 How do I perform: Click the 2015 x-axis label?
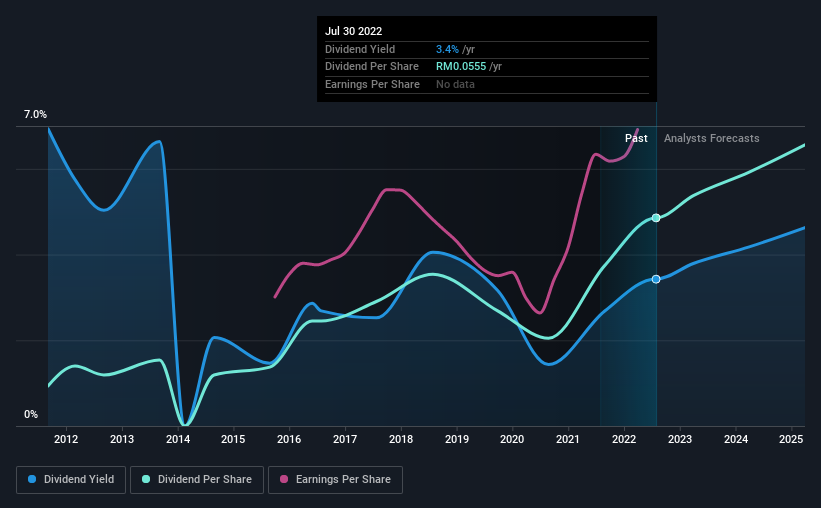point(233,439)
